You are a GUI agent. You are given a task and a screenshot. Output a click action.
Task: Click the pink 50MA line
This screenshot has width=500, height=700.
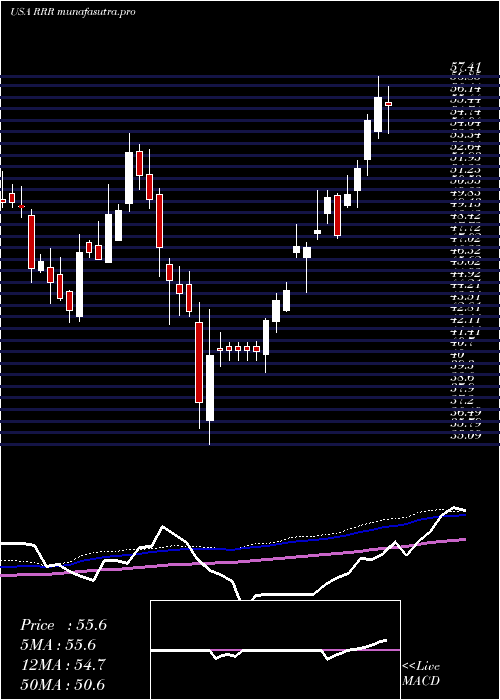tap(232, 560)
